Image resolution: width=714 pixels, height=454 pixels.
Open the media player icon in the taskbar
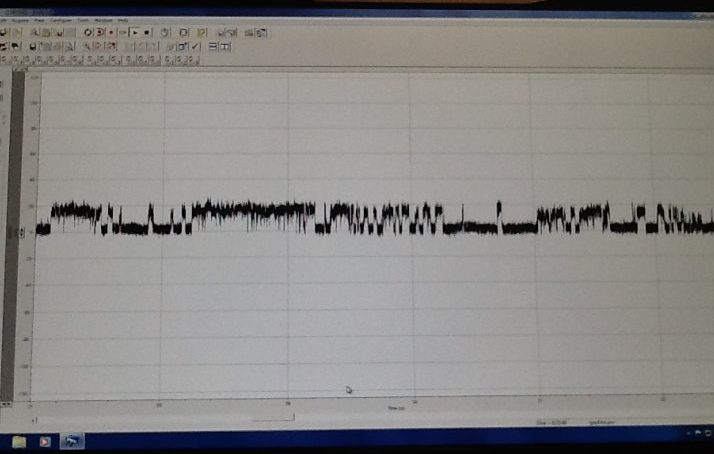(45, 440)
